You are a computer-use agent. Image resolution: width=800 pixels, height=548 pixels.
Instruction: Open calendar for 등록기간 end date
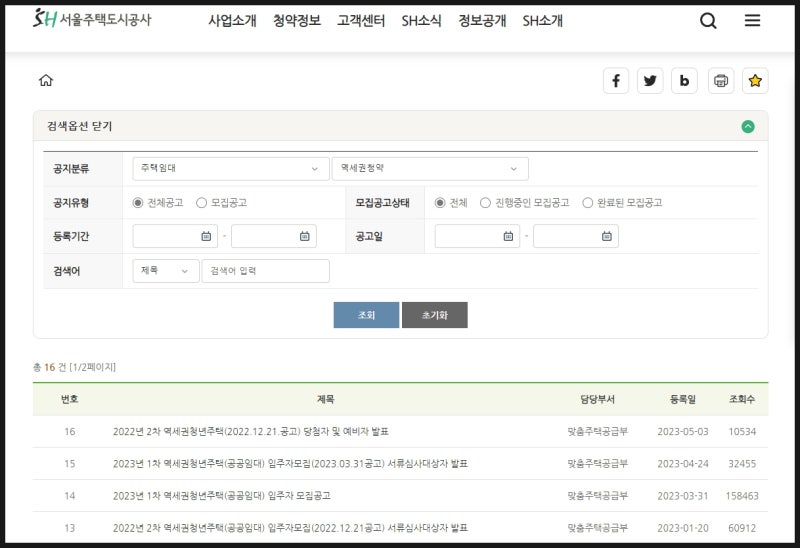click(305, 236)
